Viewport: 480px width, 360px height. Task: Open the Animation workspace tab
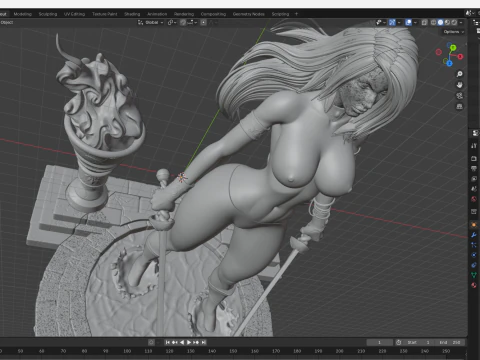click(x=157, y=14)
